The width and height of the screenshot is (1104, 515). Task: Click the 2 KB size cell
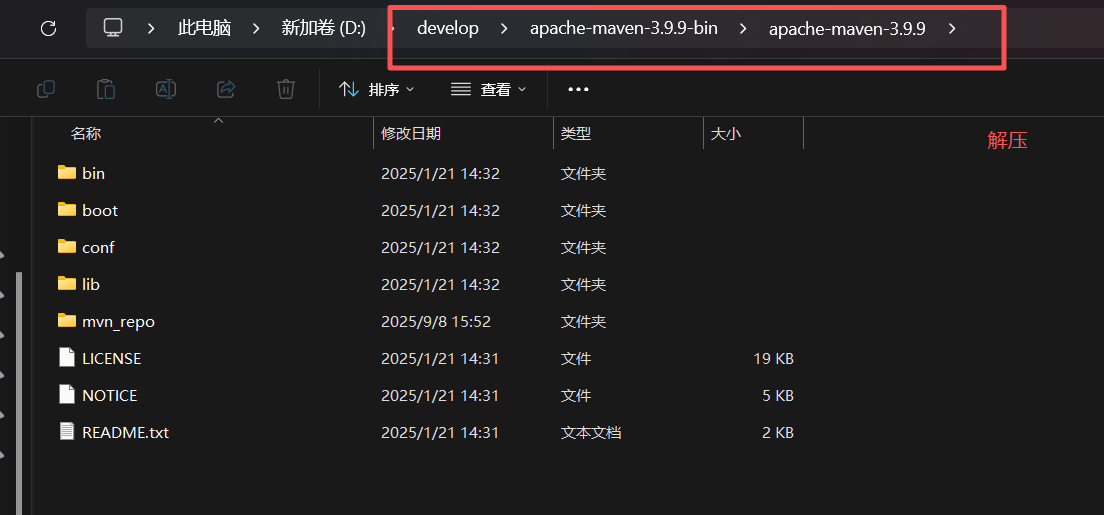pyautogui.click(x=778, y=432)
